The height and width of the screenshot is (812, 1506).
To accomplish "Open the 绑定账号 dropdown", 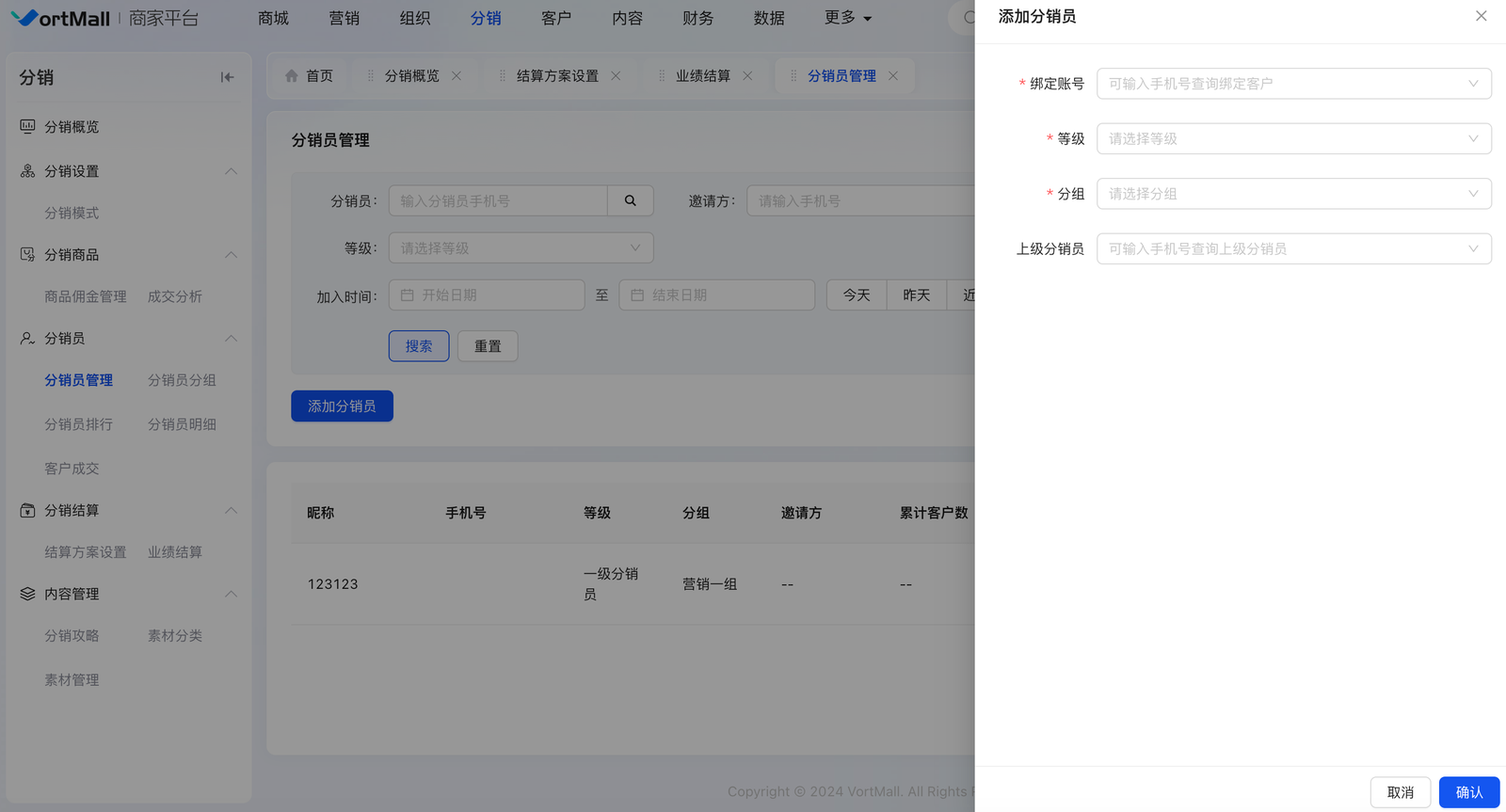I will pyautogui.click(x=1293, y=84).
